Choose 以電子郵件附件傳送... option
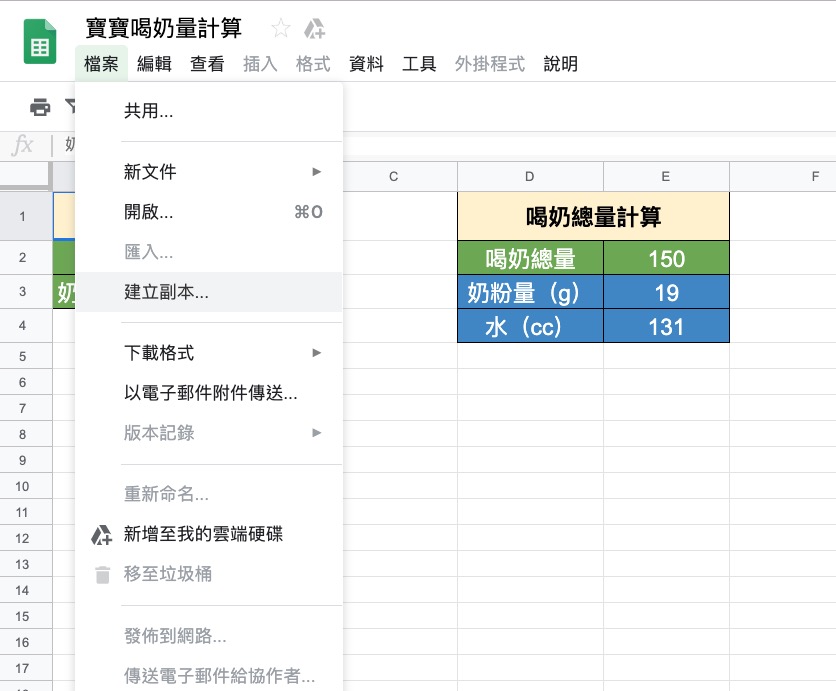This screenshot has height=691, width=836. (210, 393)
